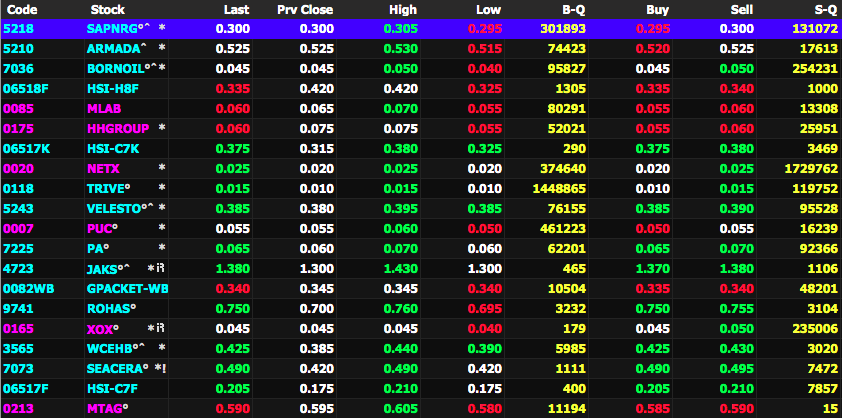
Task: Click TRIVE buy quantity 1448865
Action: pos(559,189)
